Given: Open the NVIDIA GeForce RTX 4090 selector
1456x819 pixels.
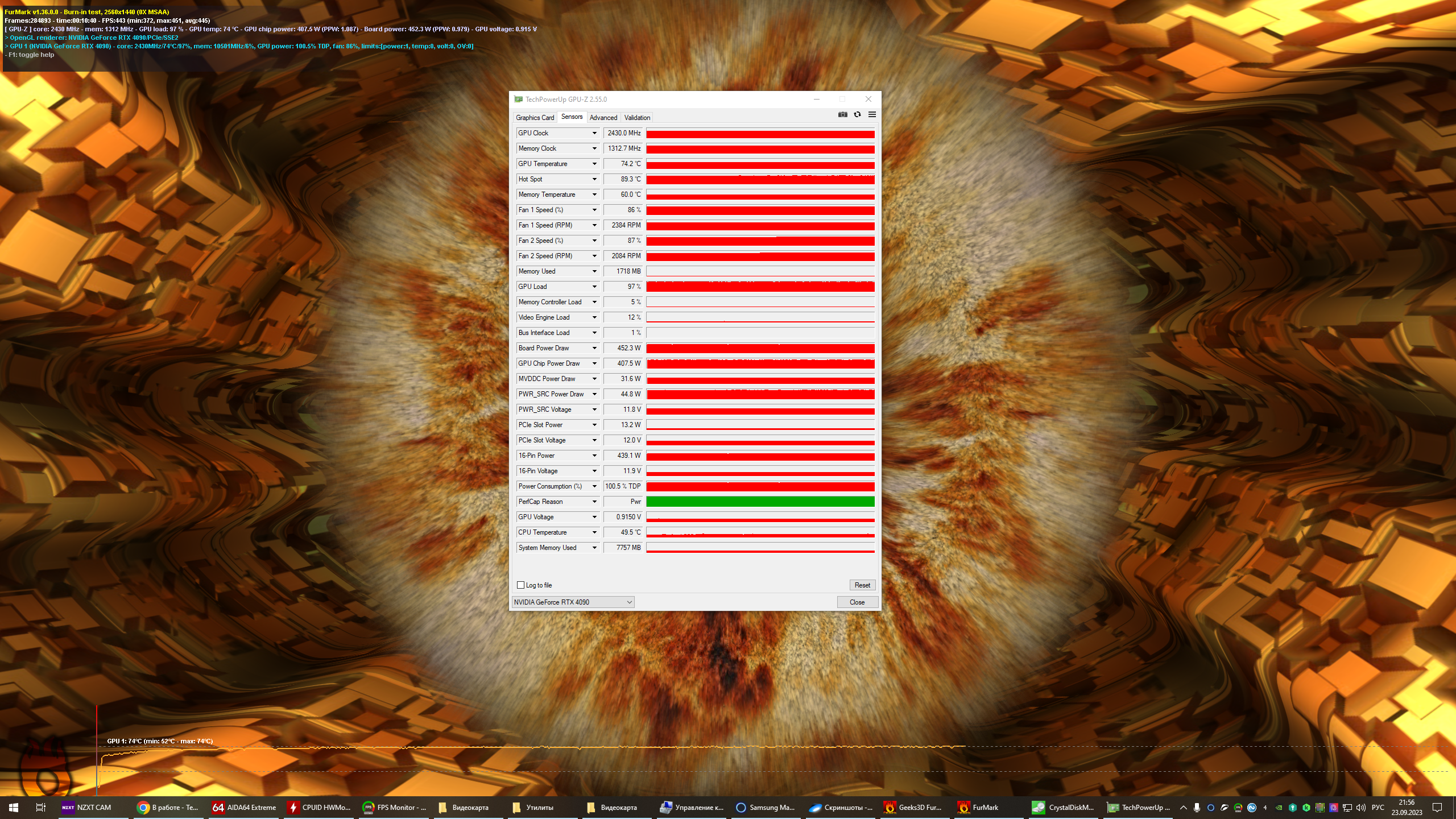Looking at the screenshot, I should coord(573,602).
